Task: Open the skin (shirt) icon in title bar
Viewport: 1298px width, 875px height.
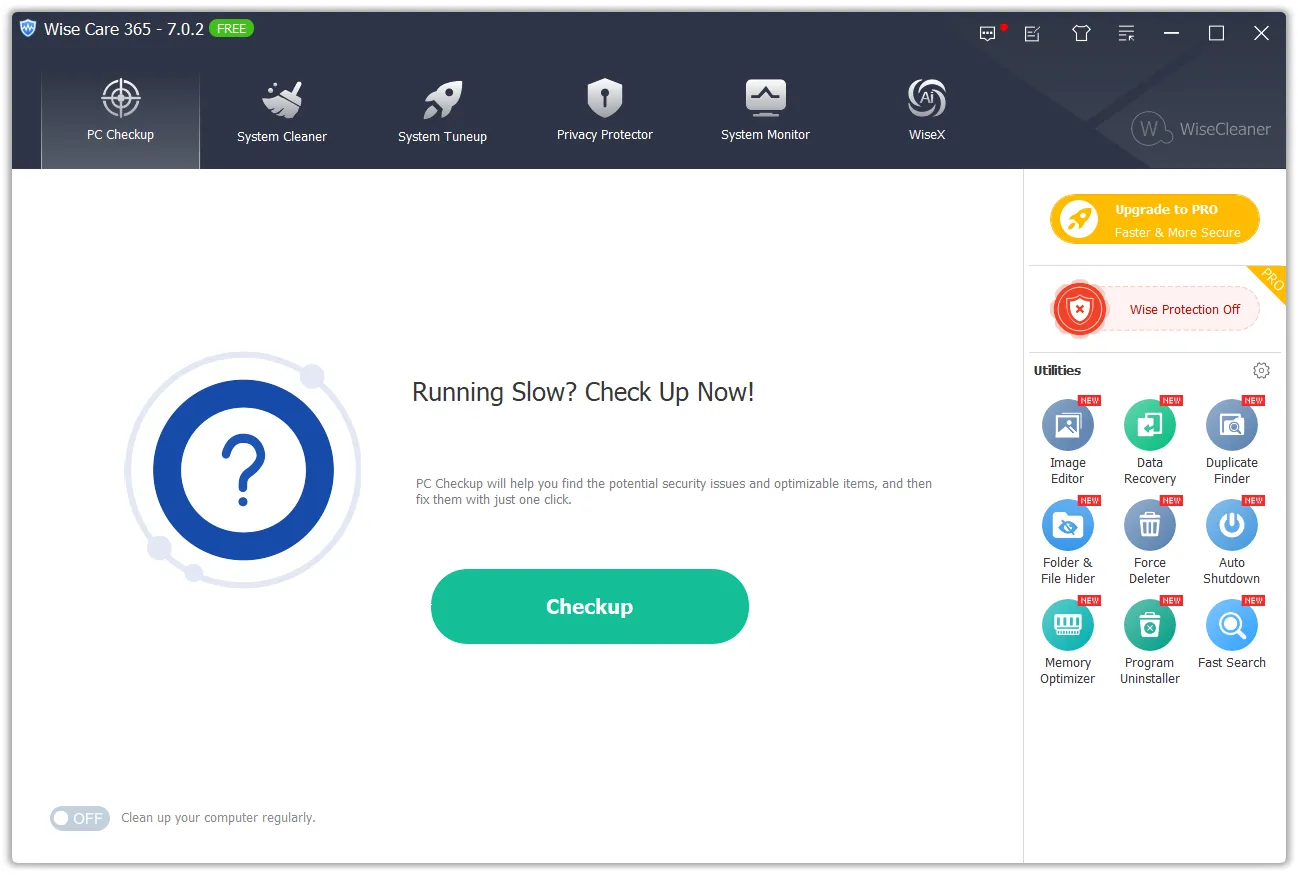Action: 1081,33
